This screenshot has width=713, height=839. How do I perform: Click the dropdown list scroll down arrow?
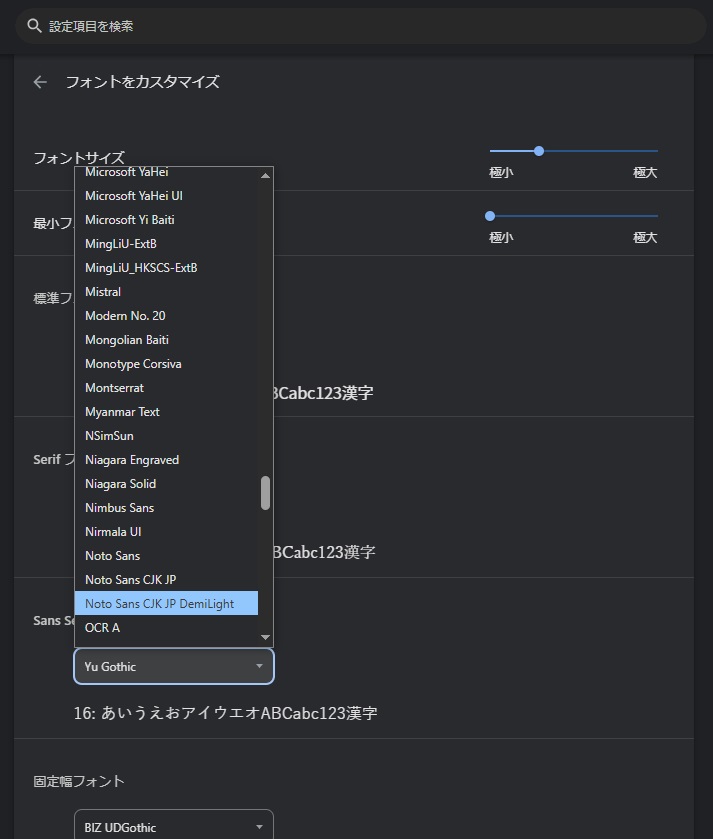pyautogui.click(x=265, y=637)
